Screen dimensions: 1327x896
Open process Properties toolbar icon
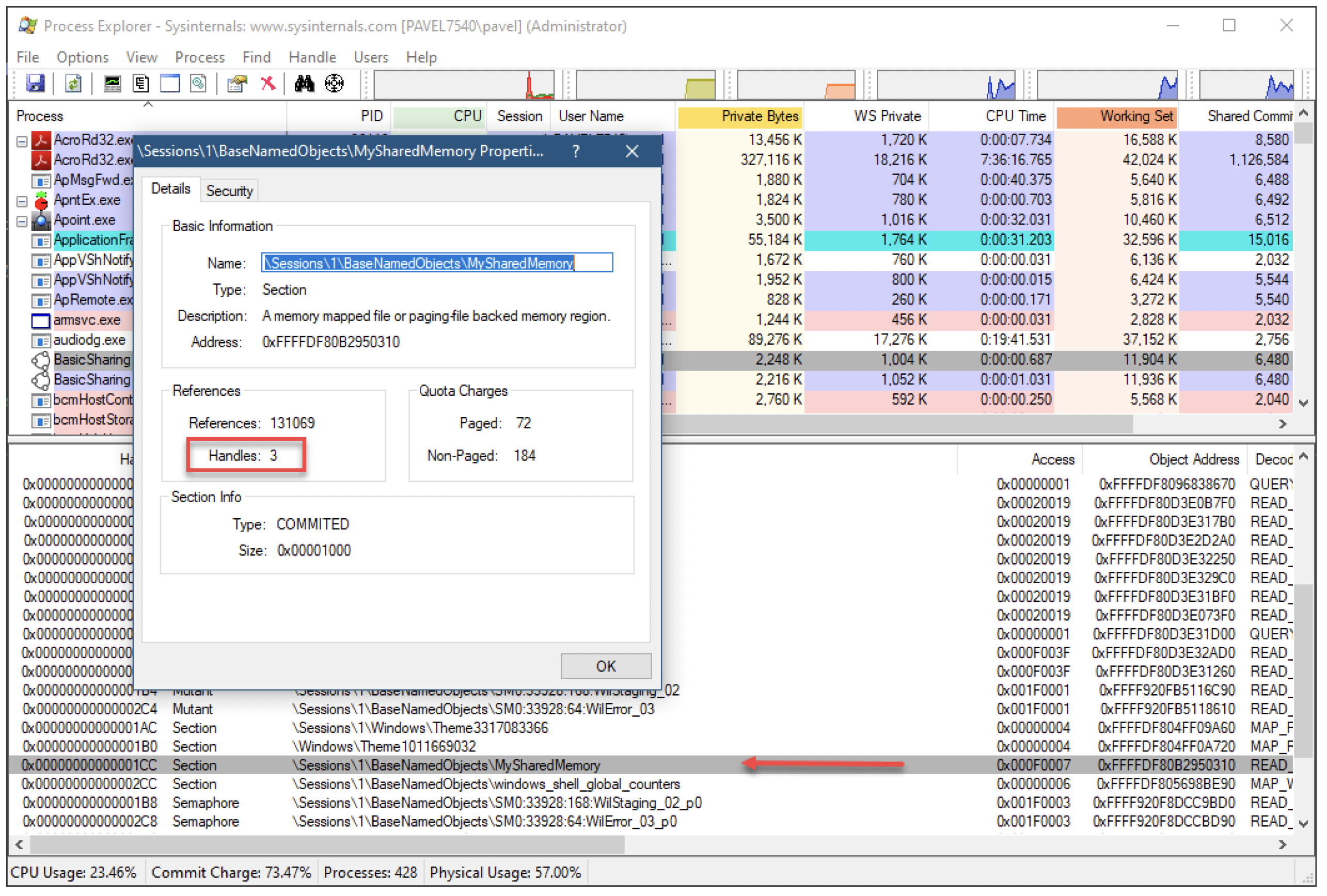coord(237,84)
